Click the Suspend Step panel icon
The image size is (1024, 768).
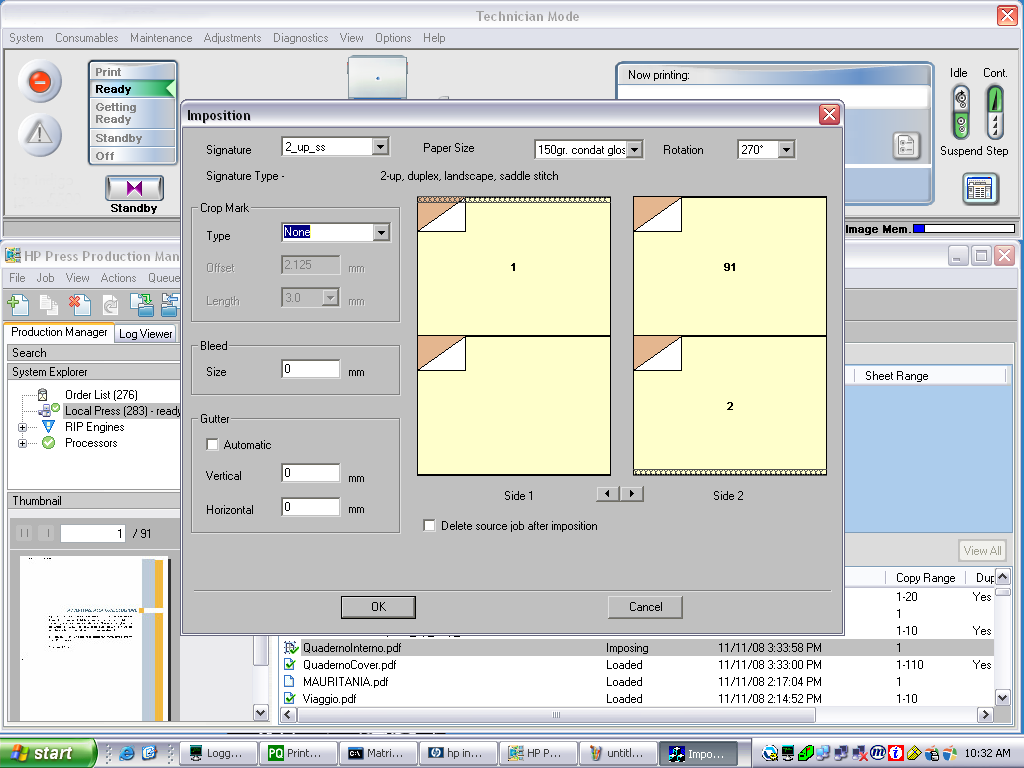980,188
